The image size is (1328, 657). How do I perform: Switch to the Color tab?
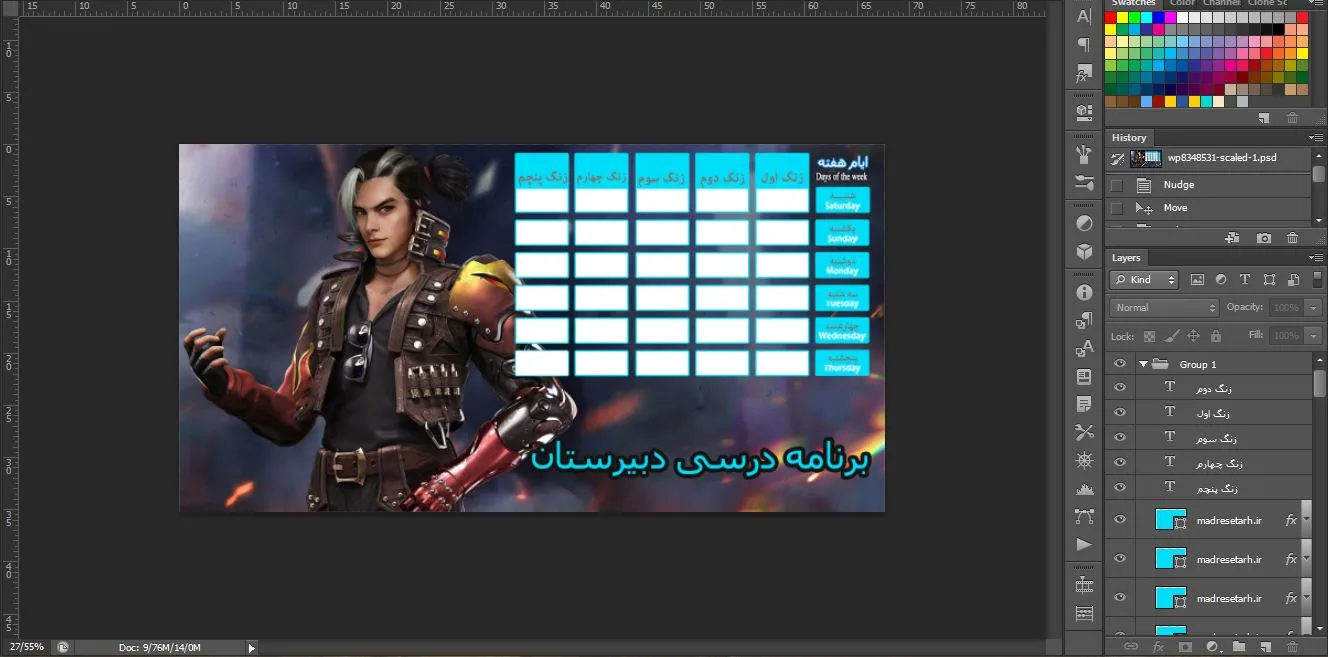pos(1182,3)
